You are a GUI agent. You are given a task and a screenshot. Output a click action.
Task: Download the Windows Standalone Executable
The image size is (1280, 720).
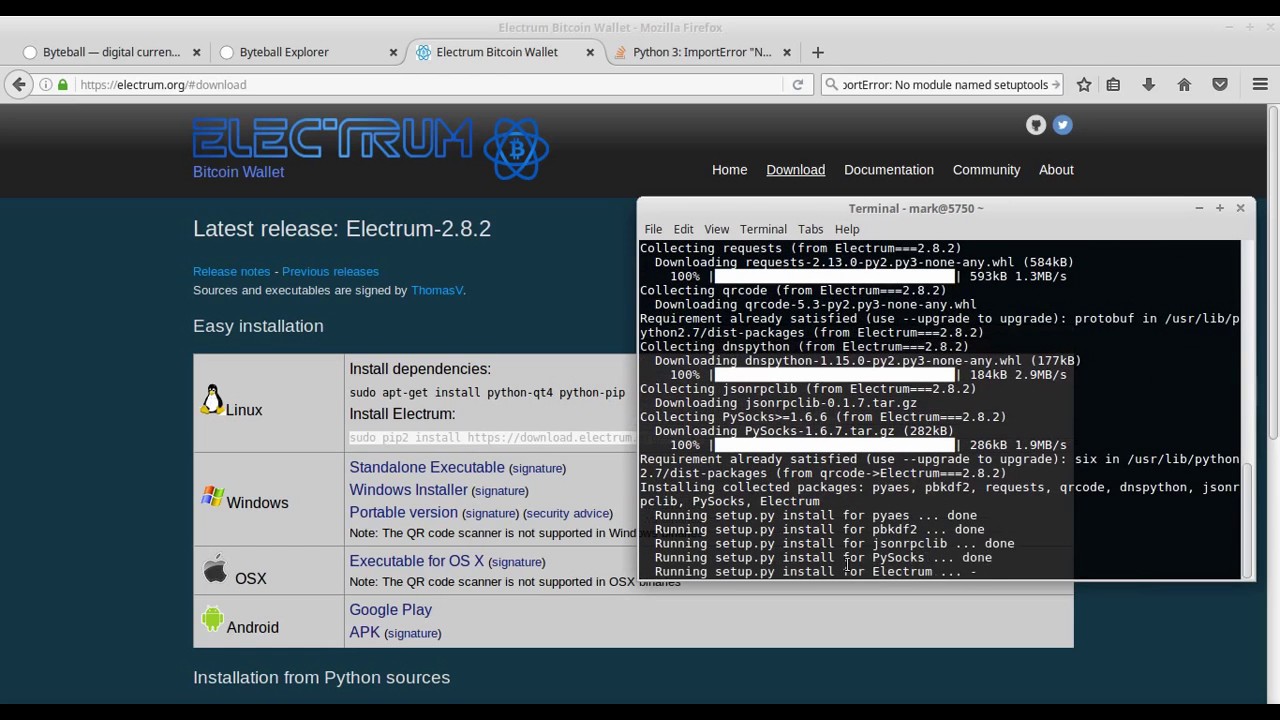point(427,467)
